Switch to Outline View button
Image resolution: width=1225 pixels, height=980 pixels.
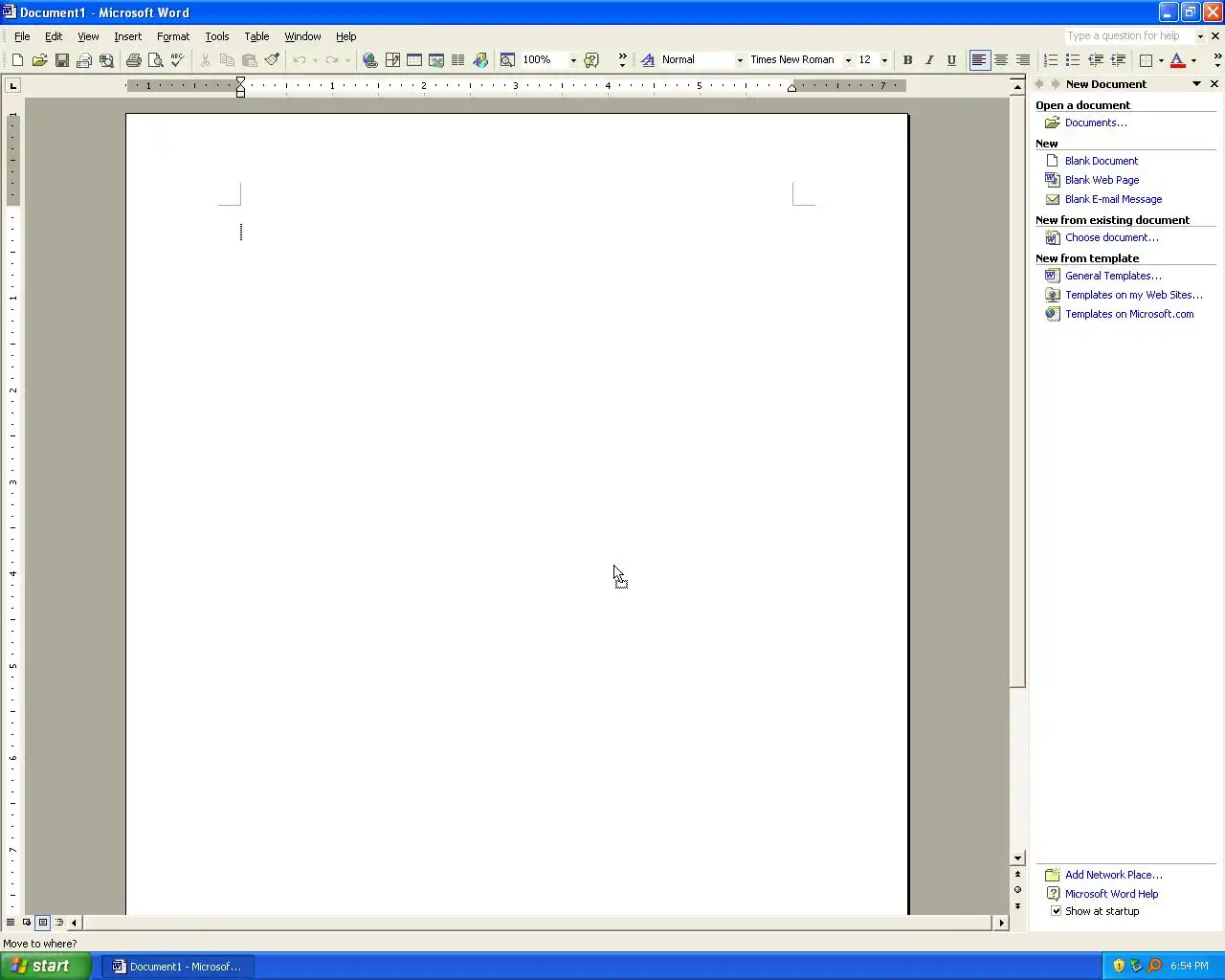click(x=59, y=923)
